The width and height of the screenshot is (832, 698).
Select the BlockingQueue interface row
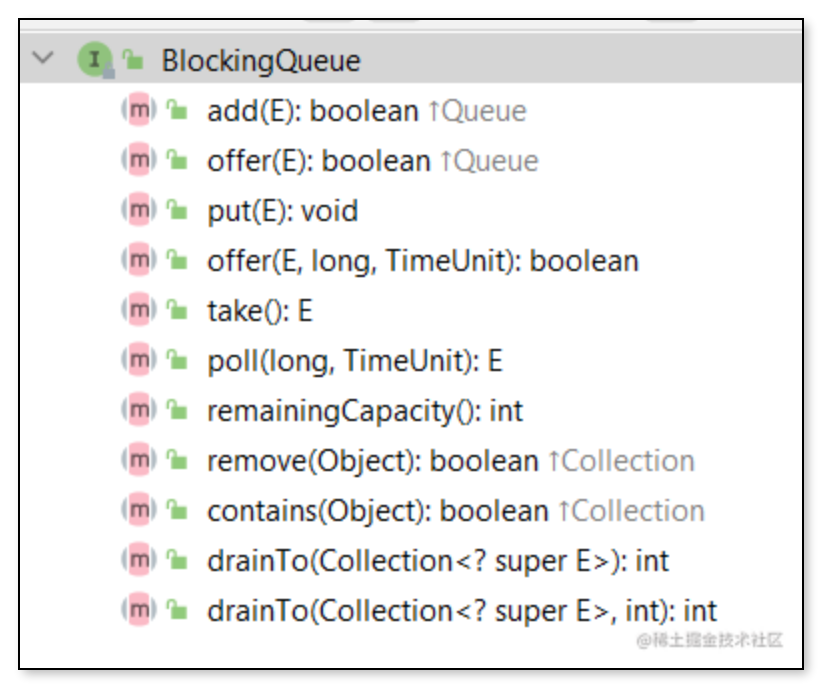coord(260,61)
